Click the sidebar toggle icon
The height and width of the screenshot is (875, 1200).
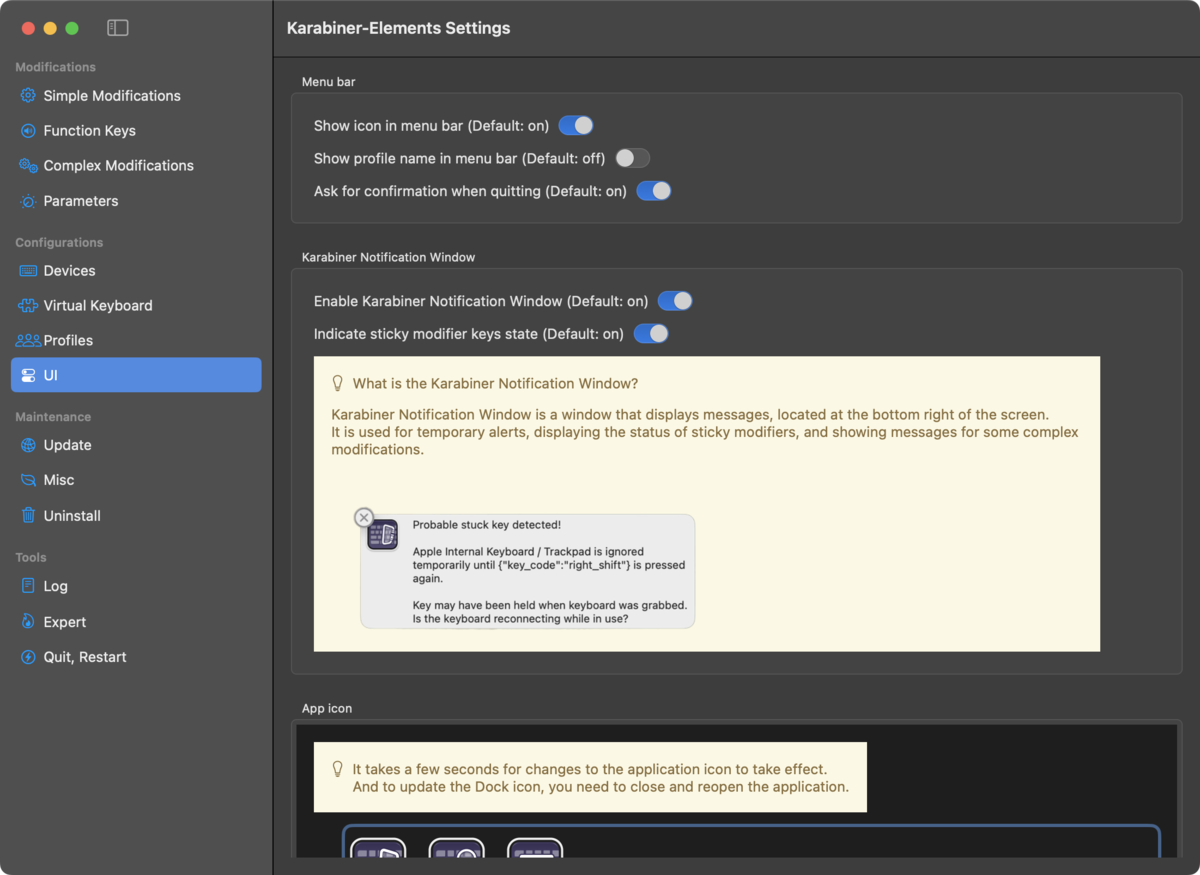(x=118, y=28)
